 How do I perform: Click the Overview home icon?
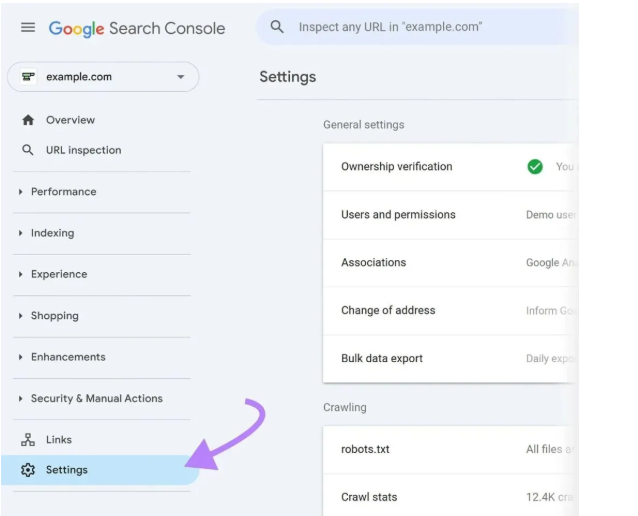[28, 120]
